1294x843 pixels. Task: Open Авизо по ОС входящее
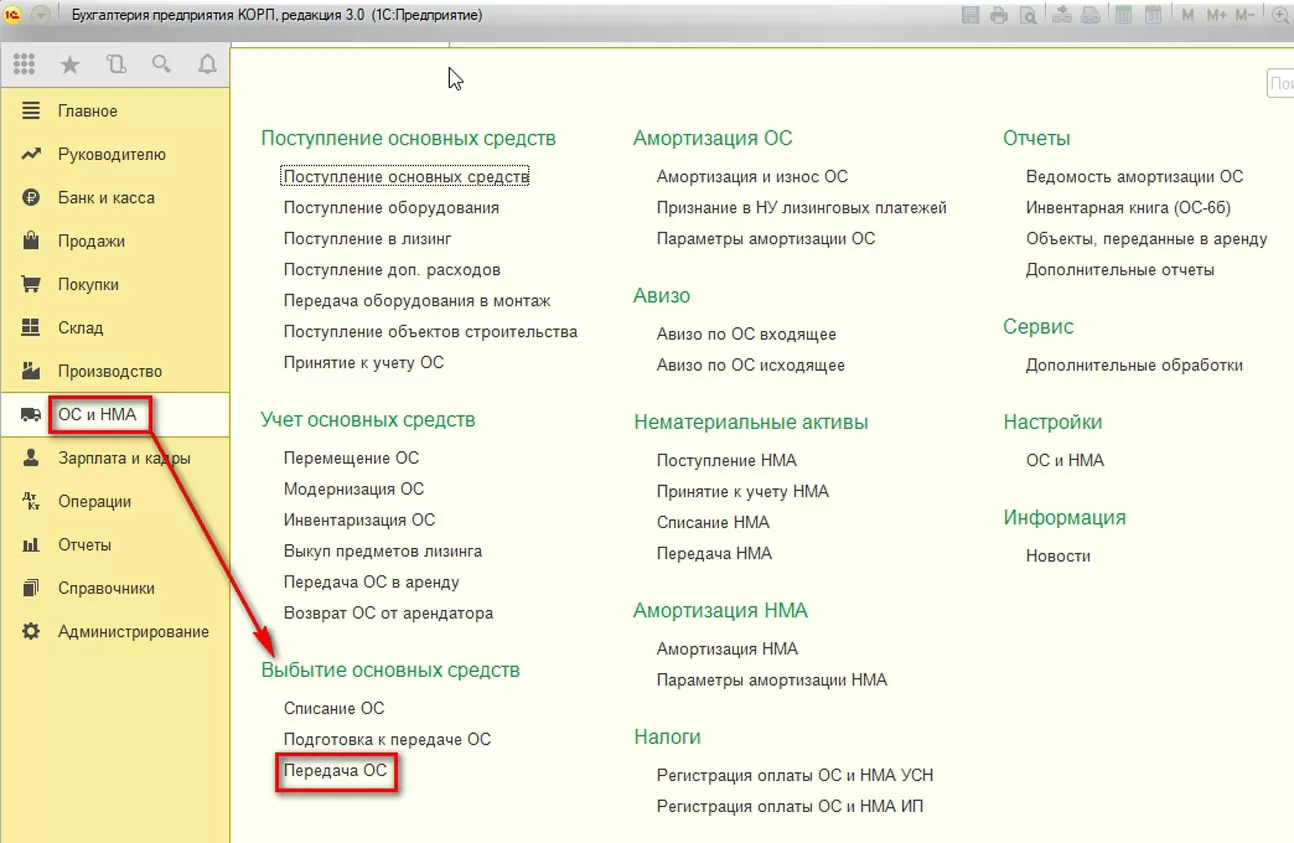(x=746, y=334)
